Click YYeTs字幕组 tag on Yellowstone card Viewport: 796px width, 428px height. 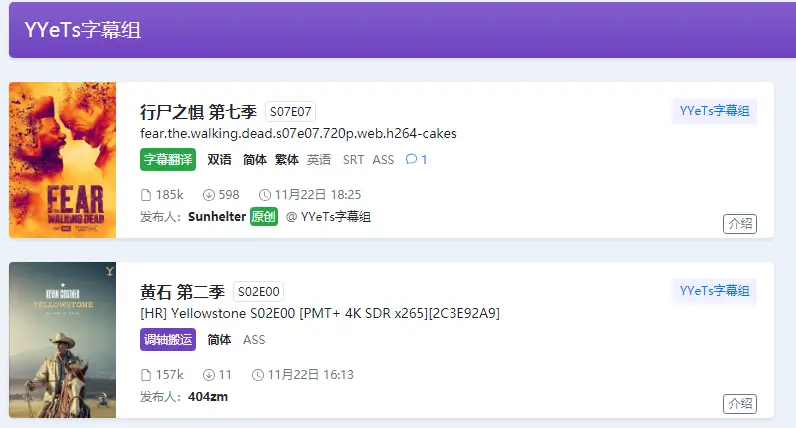click(714, 291)
